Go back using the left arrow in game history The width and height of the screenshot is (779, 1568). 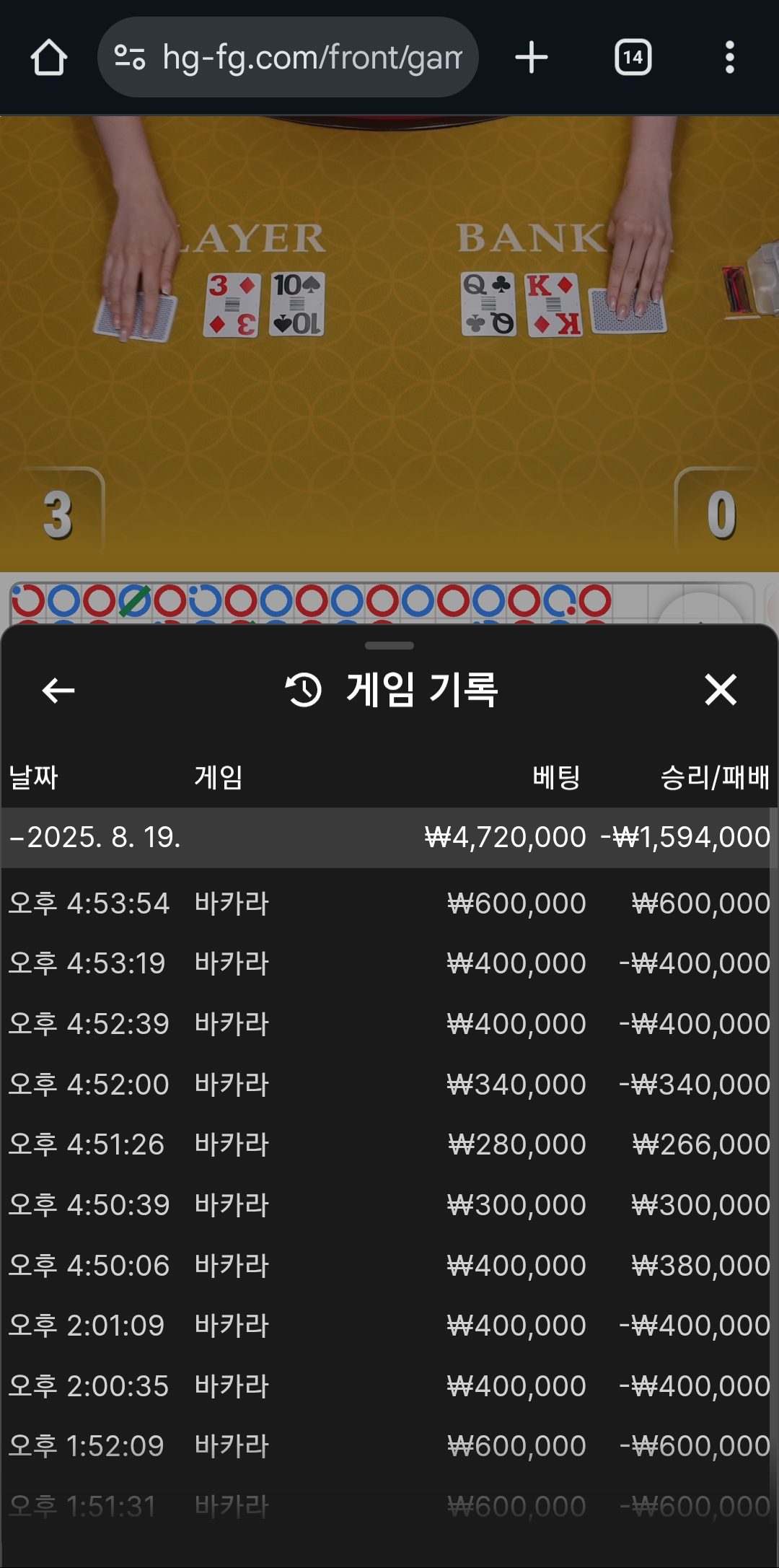coord(58,691)
